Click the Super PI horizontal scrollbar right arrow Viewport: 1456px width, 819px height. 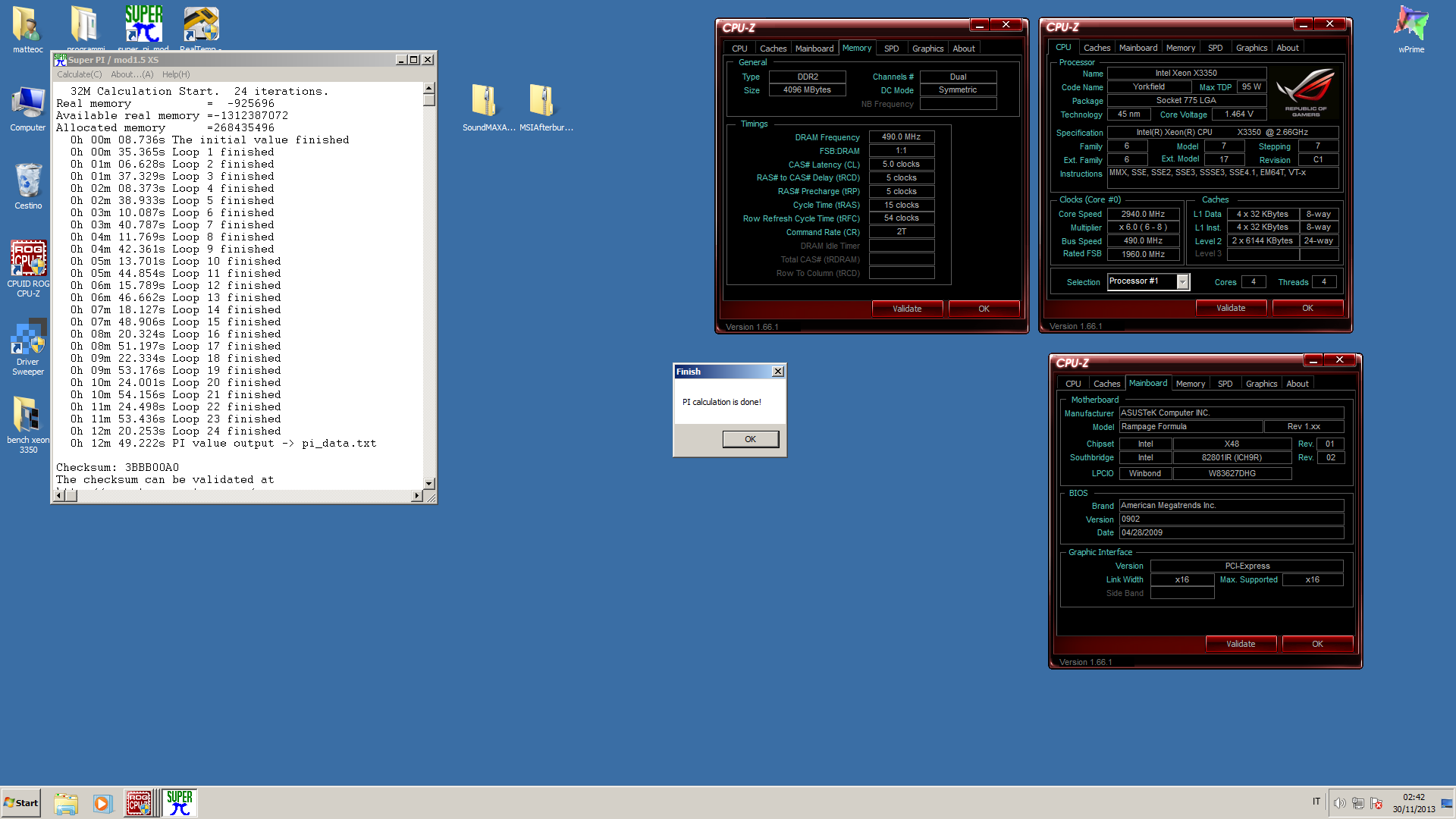coord(416,496)
